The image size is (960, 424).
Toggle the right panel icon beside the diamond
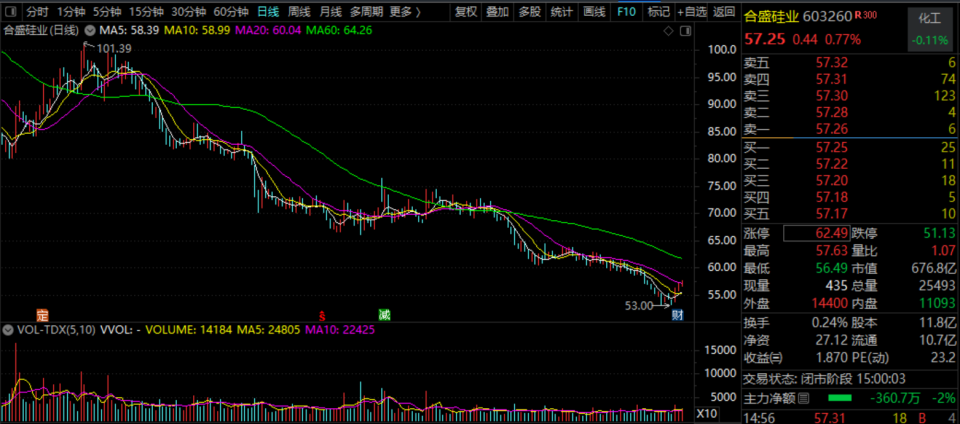tap(685, 30)
